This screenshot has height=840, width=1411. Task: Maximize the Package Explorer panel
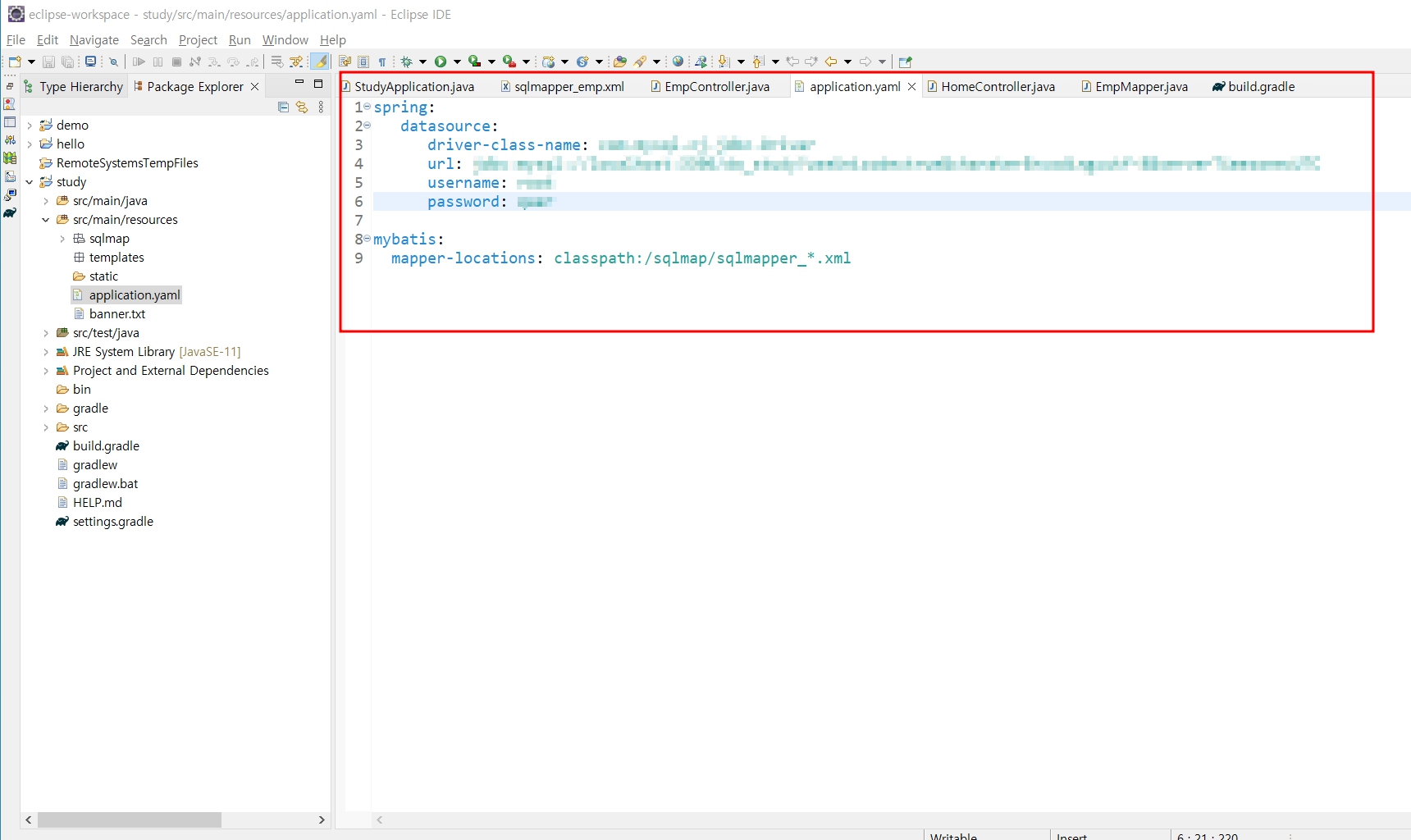click(318, 83)
